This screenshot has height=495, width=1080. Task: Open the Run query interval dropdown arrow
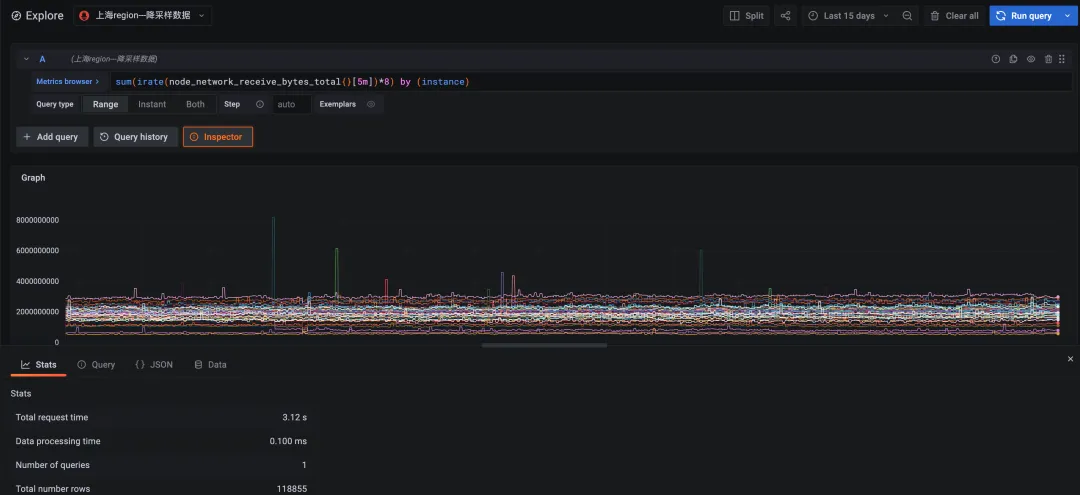[x=1068, y=16]
